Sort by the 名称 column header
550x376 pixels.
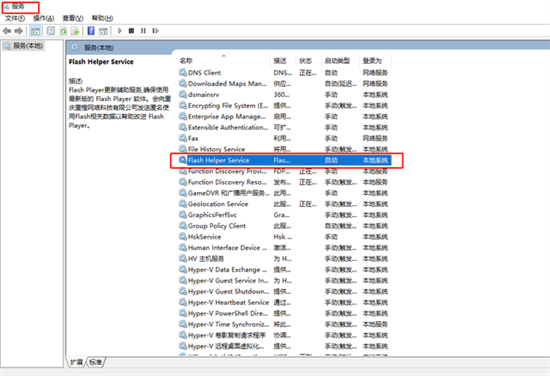coord(186,61)
